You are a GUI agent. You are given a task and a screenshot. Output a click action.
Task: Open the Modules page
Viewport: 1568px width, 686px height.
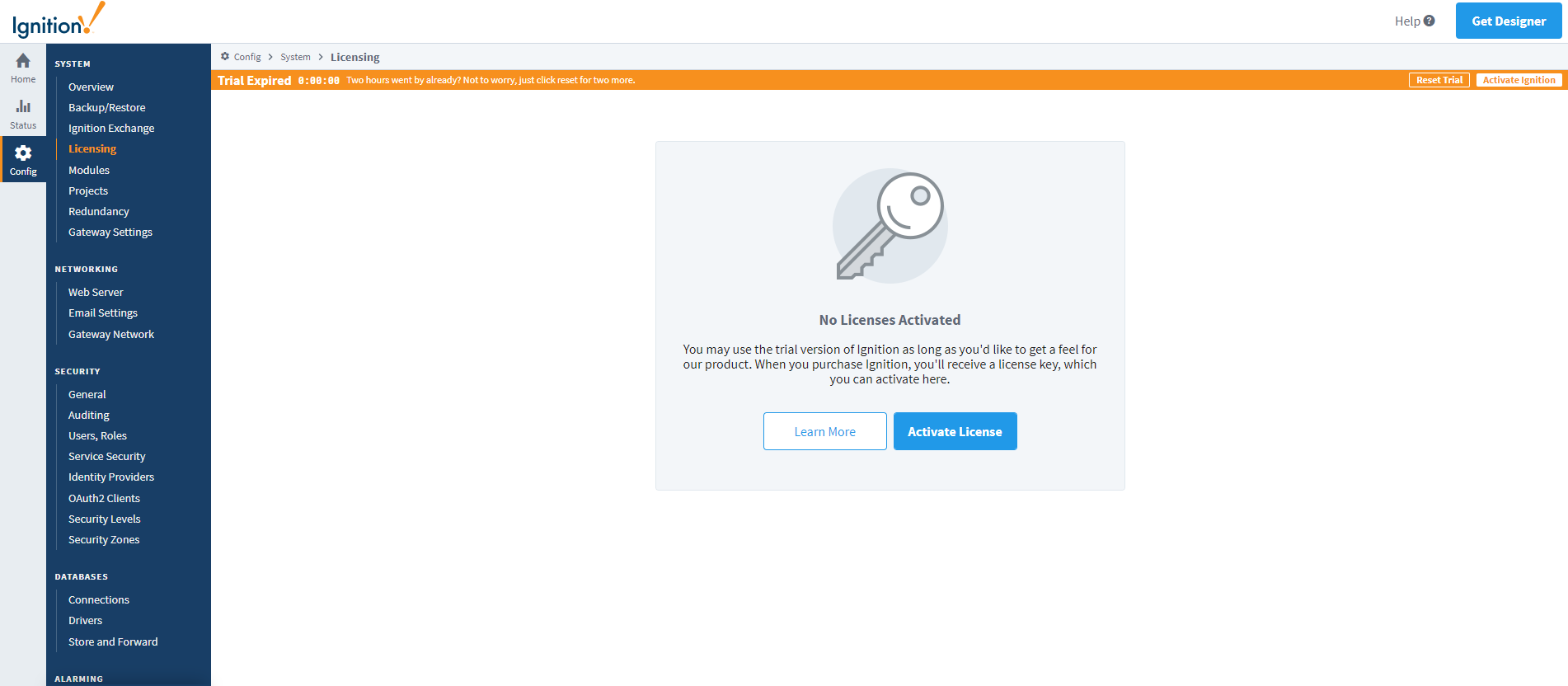pyautogui.click(x=89, y=170)
